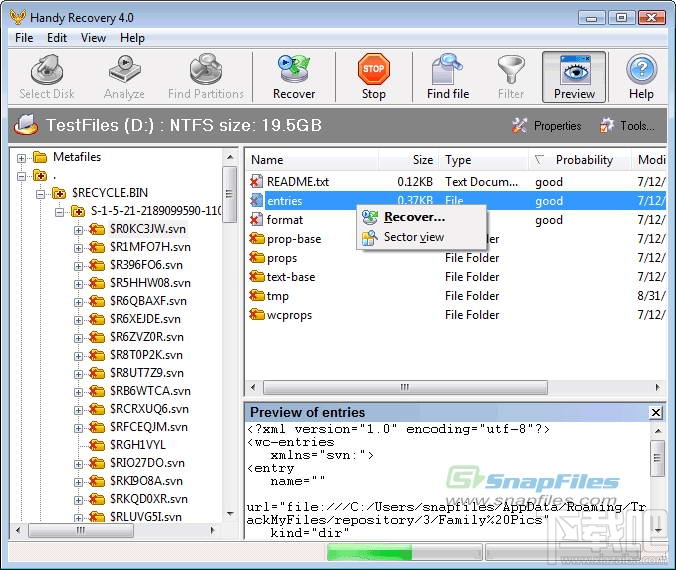Expand the $R6QBAXF.svn folder

(x=78, y=302)
